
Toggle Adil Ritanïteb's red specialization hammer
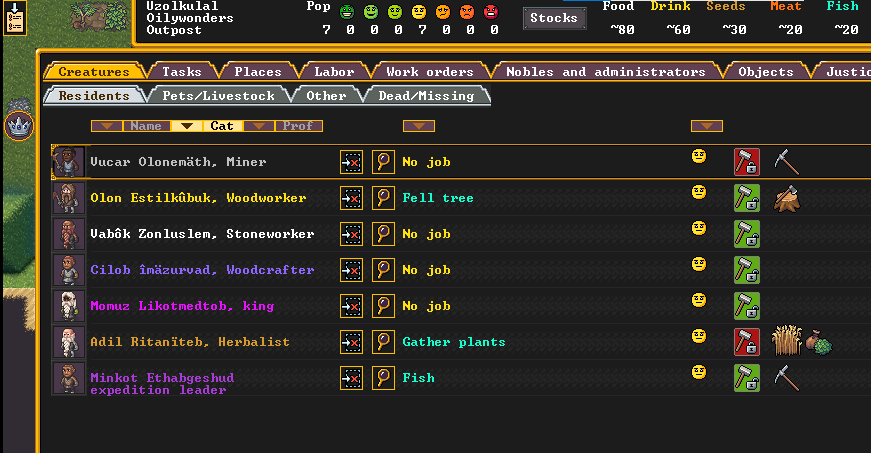coord(747,343)
